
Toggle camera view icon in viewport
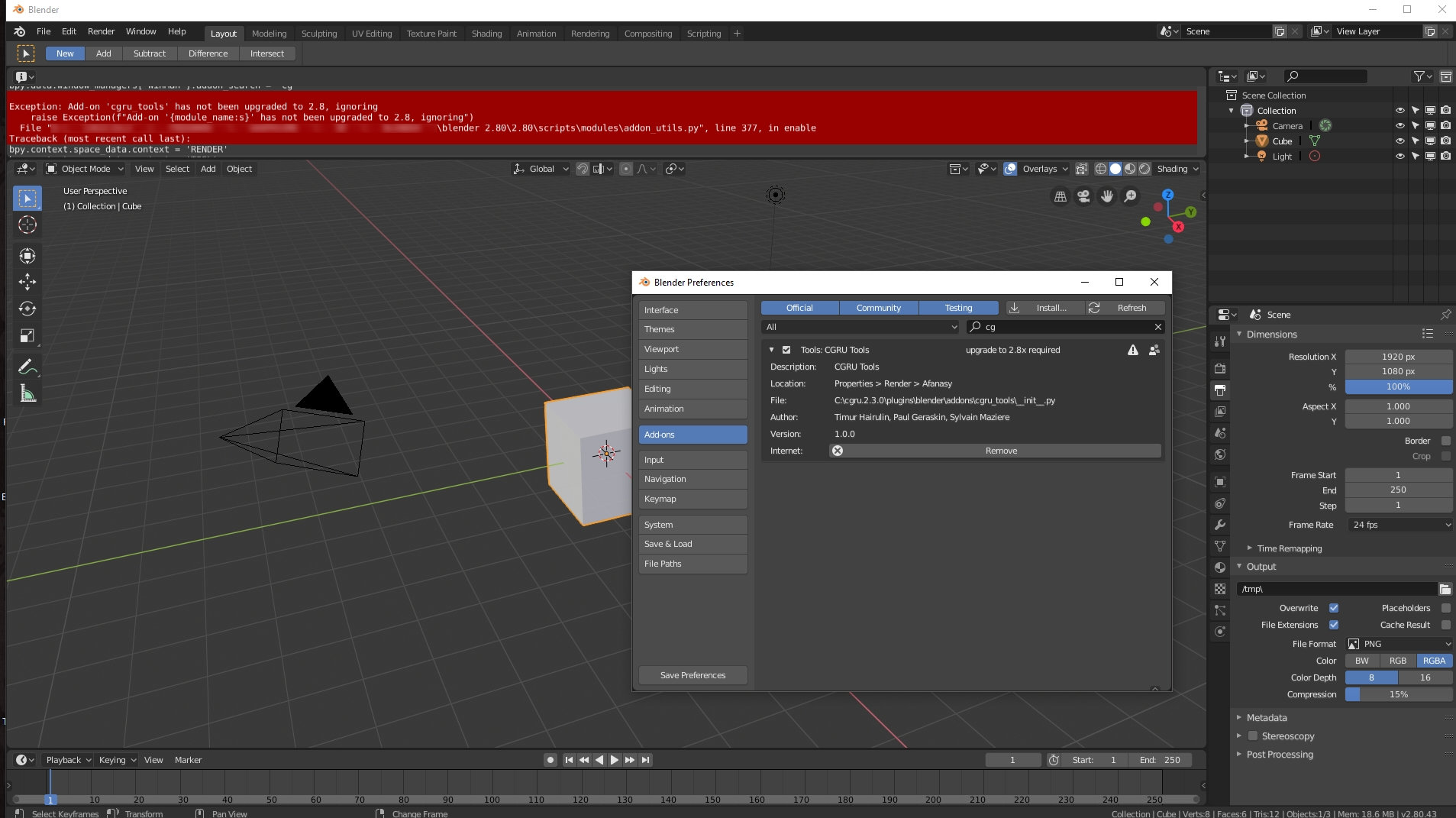tap(1083, 197)
